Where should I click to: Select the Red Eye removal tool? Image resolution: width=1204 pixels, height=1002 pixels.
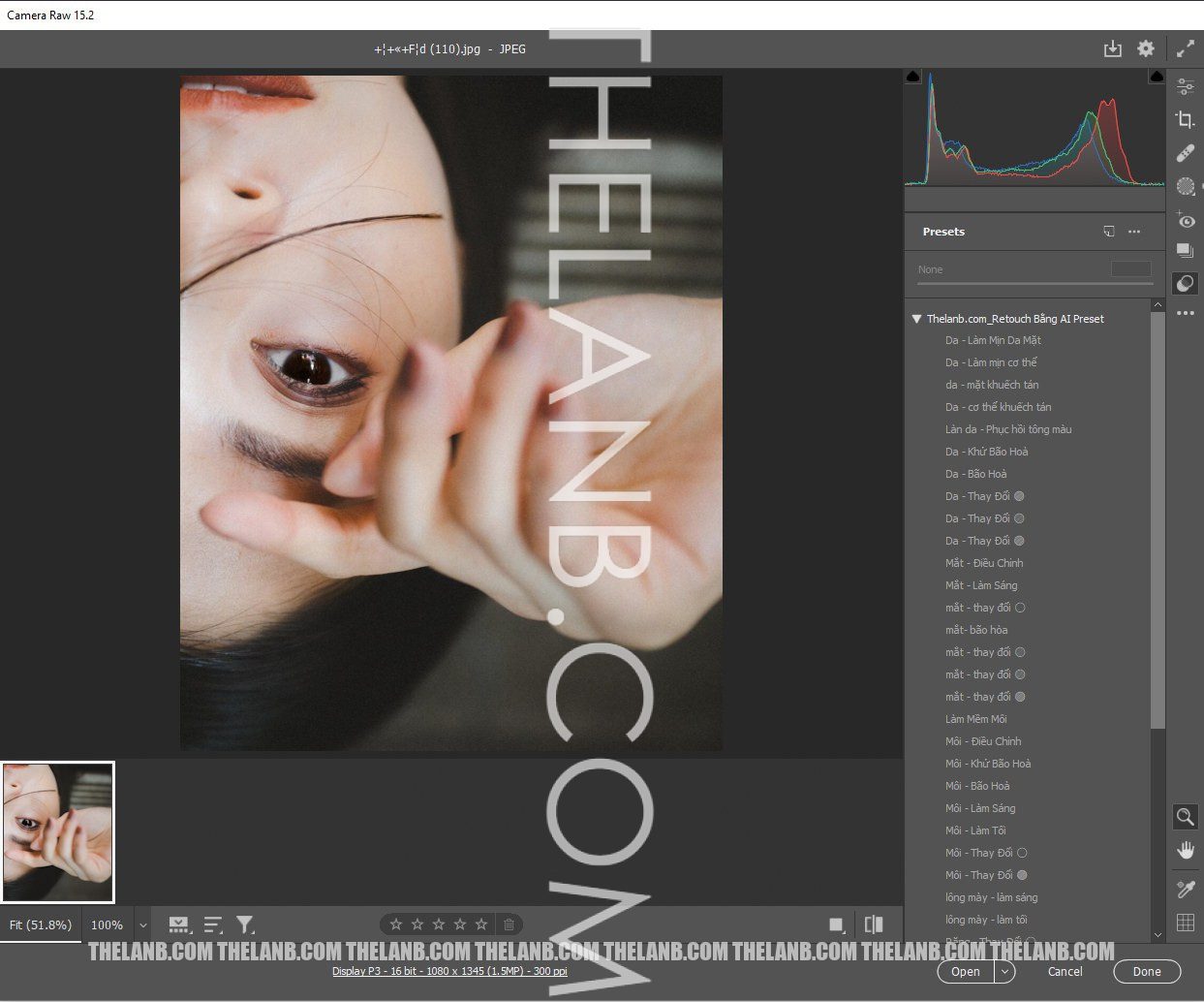(x=1185, y=220)
